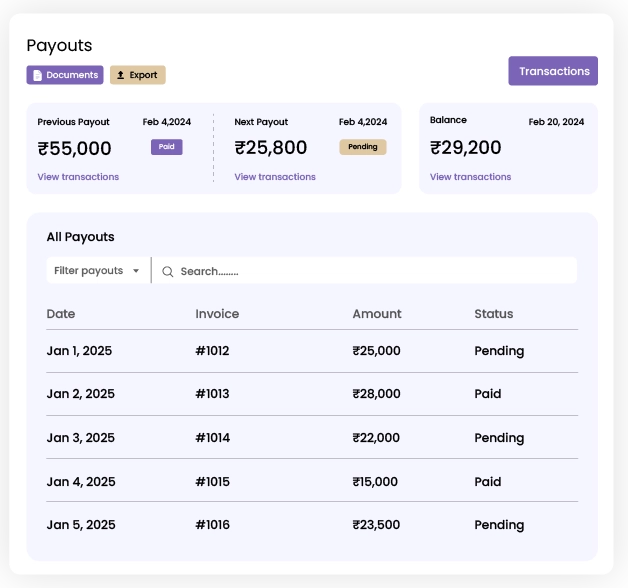Click the ₹22,000 amount cell
This screenshot has height=588, width=628.
(376, 438)
